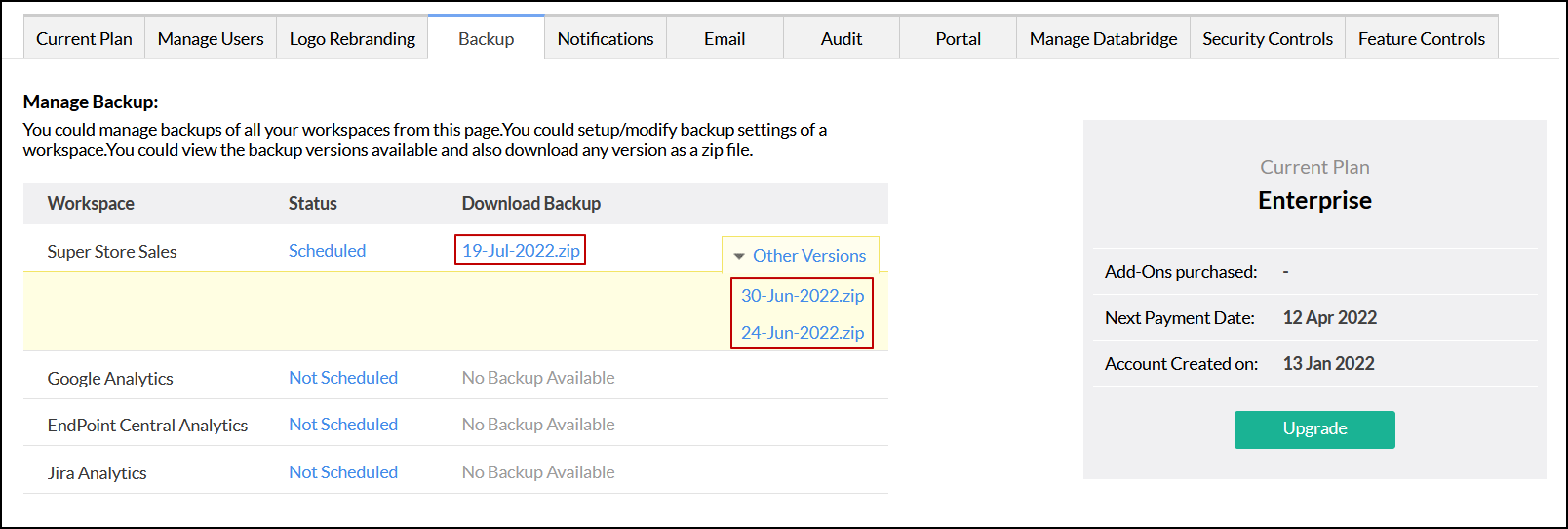Open the Logo Rebranding tab
The image size is (1568, 529).
(x=352, y=39)
